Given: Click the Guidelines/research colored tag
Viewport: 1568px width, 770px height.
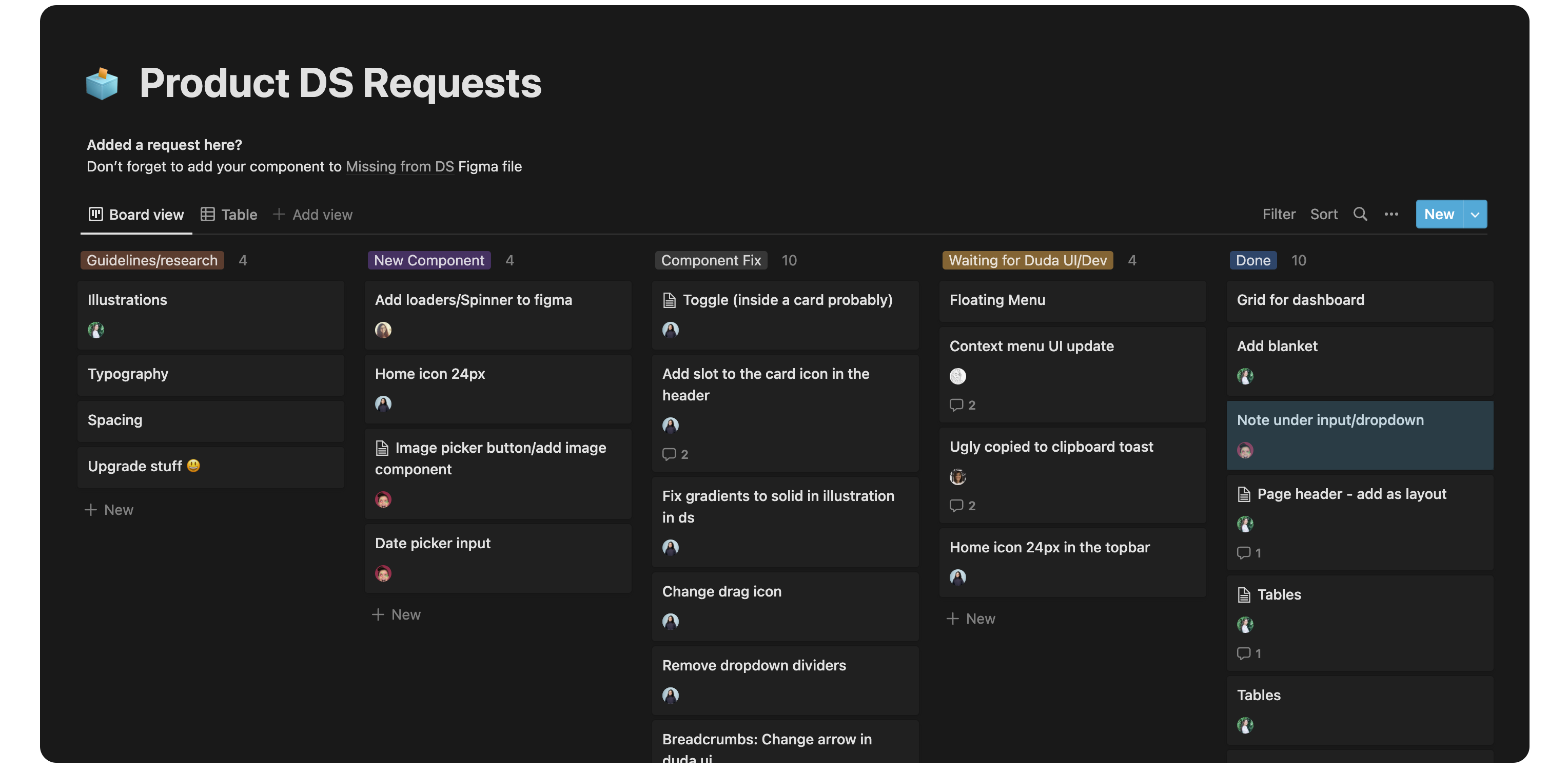Looking at the screenshot, I should pyautogui.click(x=151, y=260).
